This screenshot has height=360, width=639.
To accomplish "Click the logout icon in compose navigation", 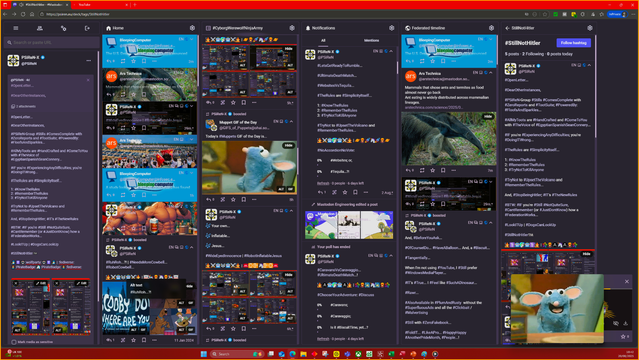I will click(87, 28).
